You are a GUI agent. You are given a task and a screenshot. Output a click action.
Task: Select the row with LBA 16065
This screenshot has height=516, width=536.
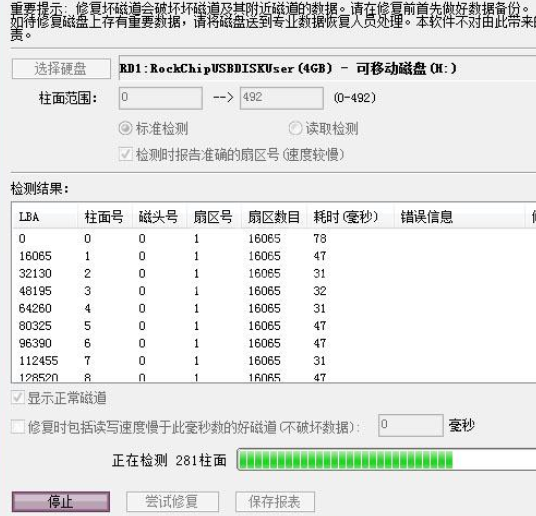point(273,256)
